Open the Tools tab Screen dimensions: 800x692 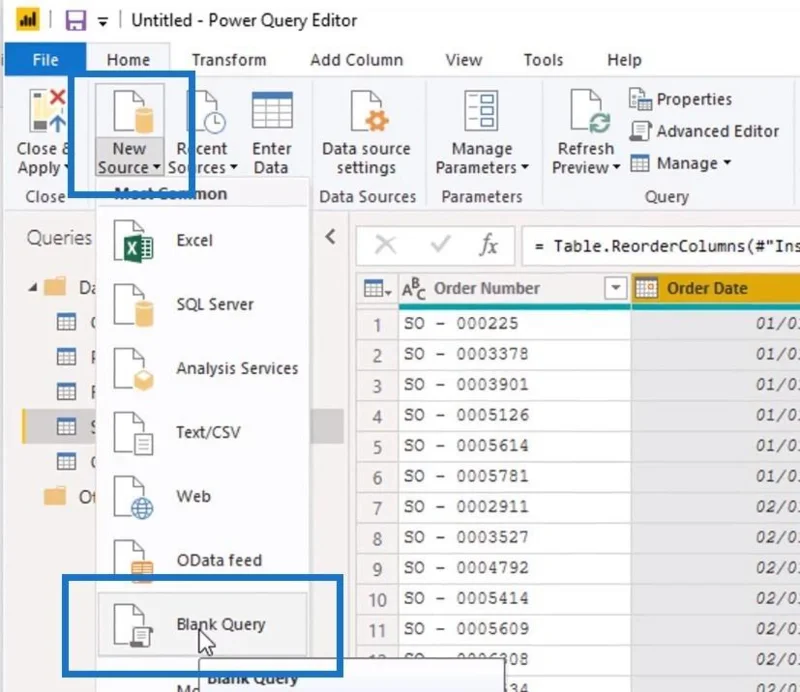click(543, 60)
